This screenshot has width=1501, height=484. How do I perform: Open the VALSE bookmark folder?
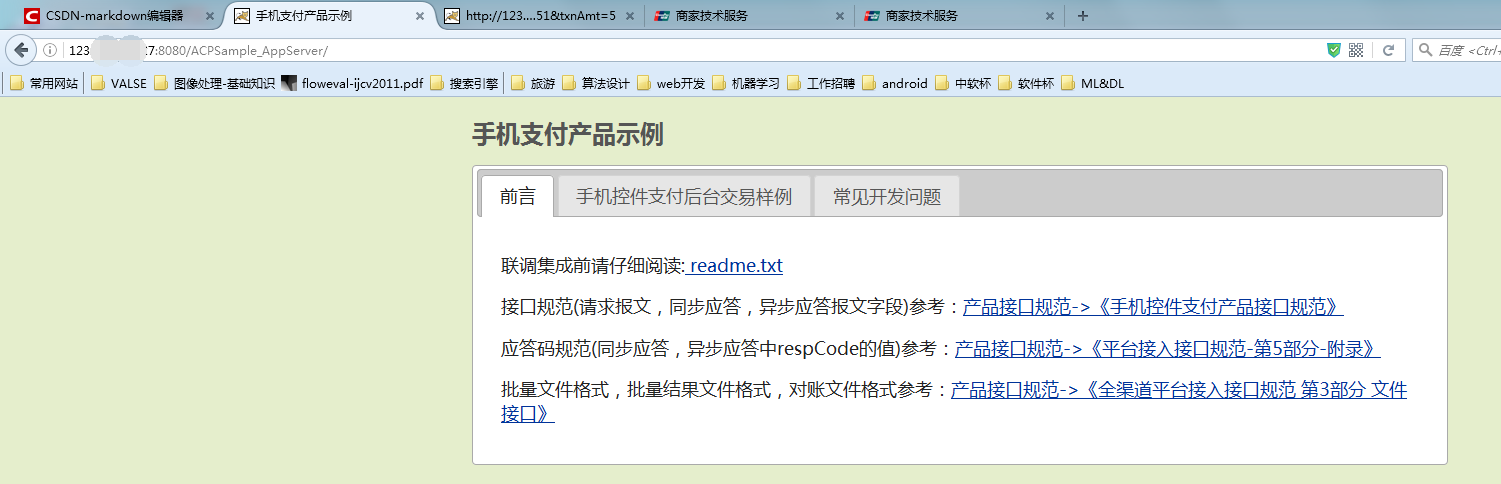pos(119,84)
